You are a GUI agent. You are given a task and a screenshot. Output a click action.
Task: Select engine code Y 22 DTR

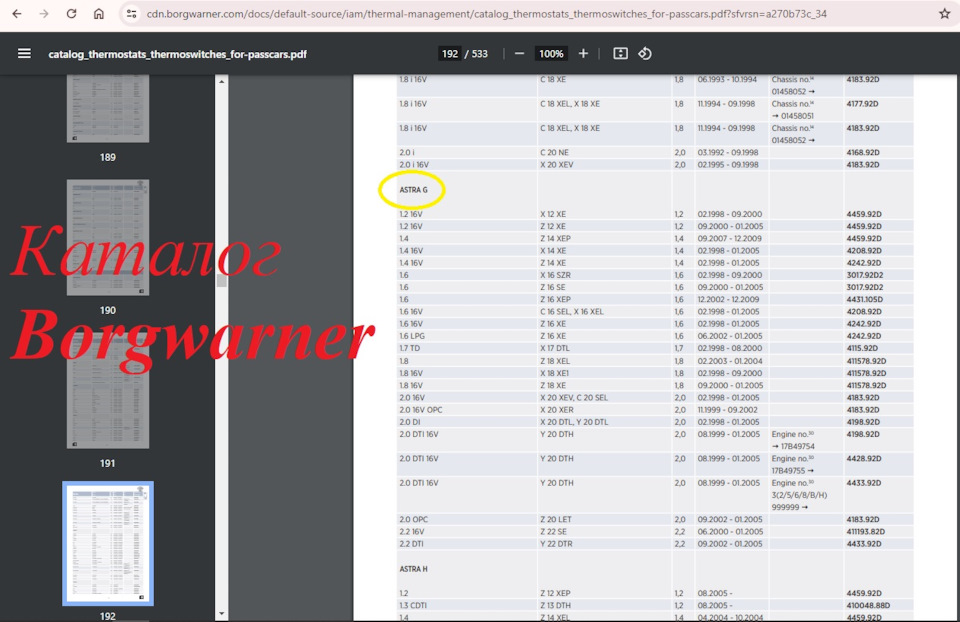pos(556,544)
